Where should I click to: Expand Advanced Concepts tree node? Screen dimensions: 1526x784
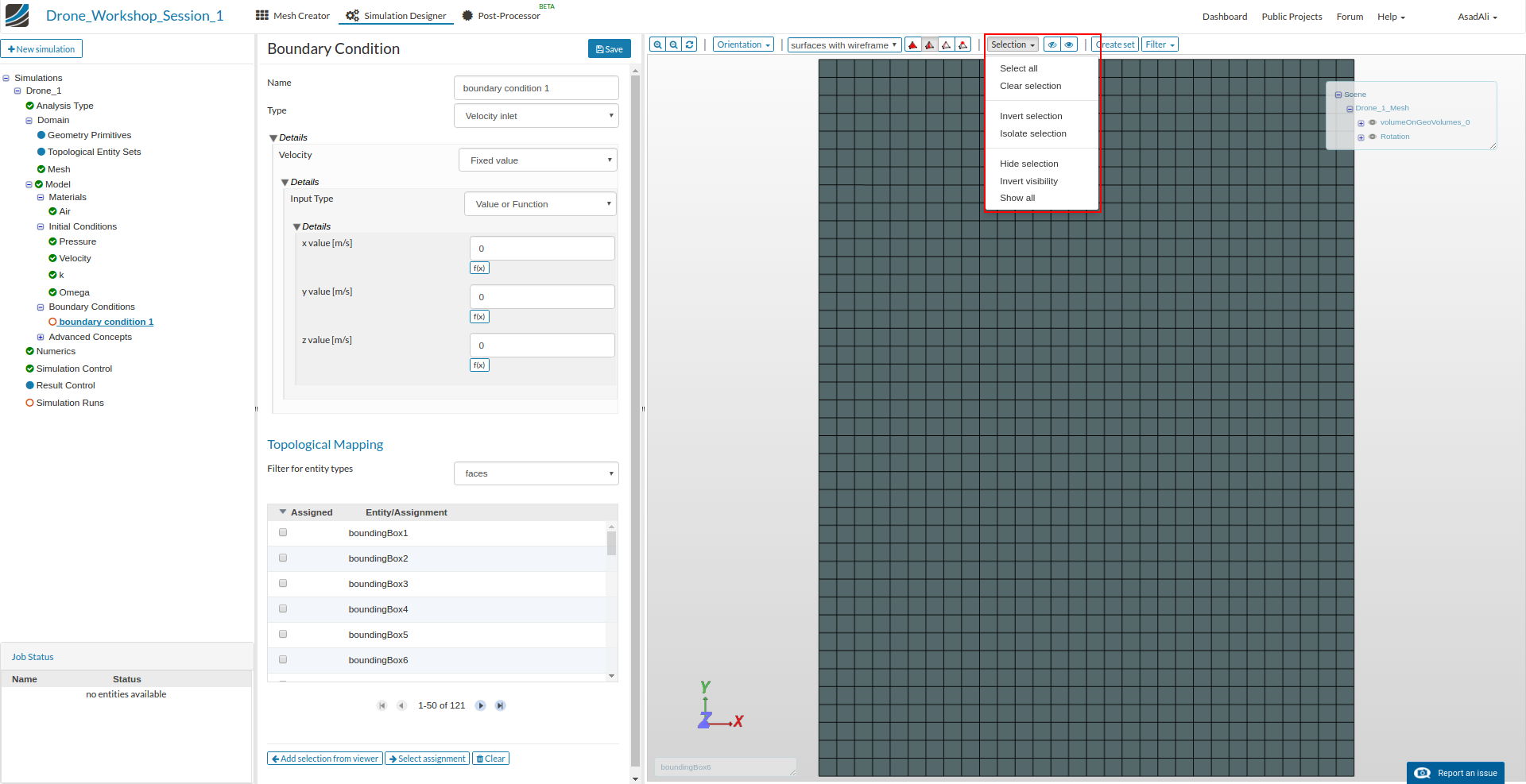pyautogui.click(x=41, y=337)
